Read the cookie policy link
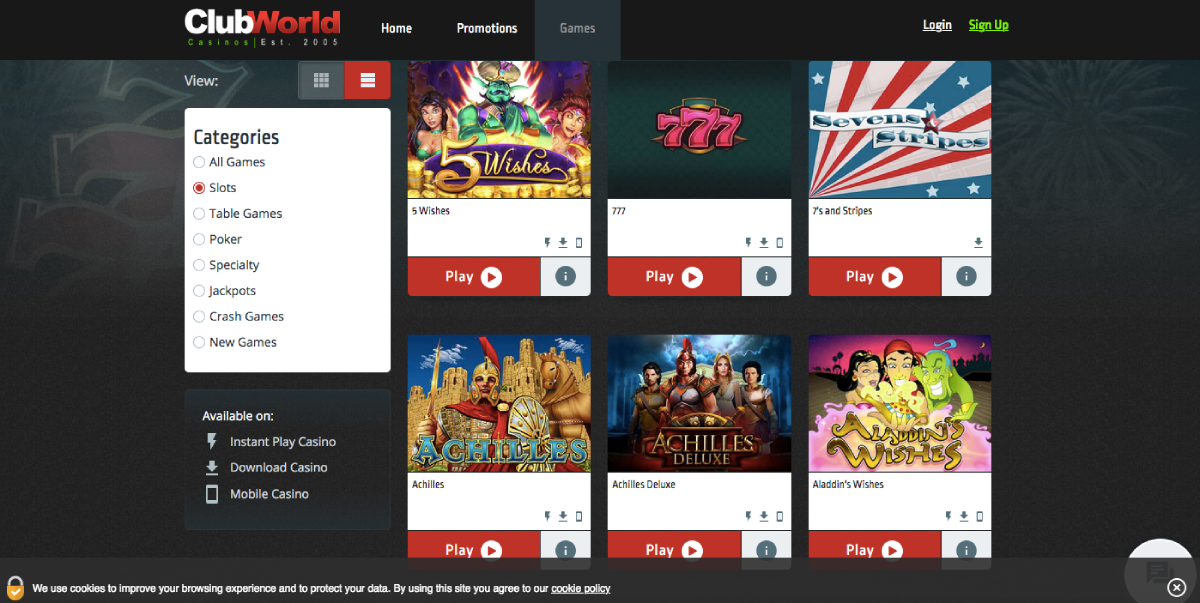The width and height of the screenshot is (1200, 603). point(580,589)
